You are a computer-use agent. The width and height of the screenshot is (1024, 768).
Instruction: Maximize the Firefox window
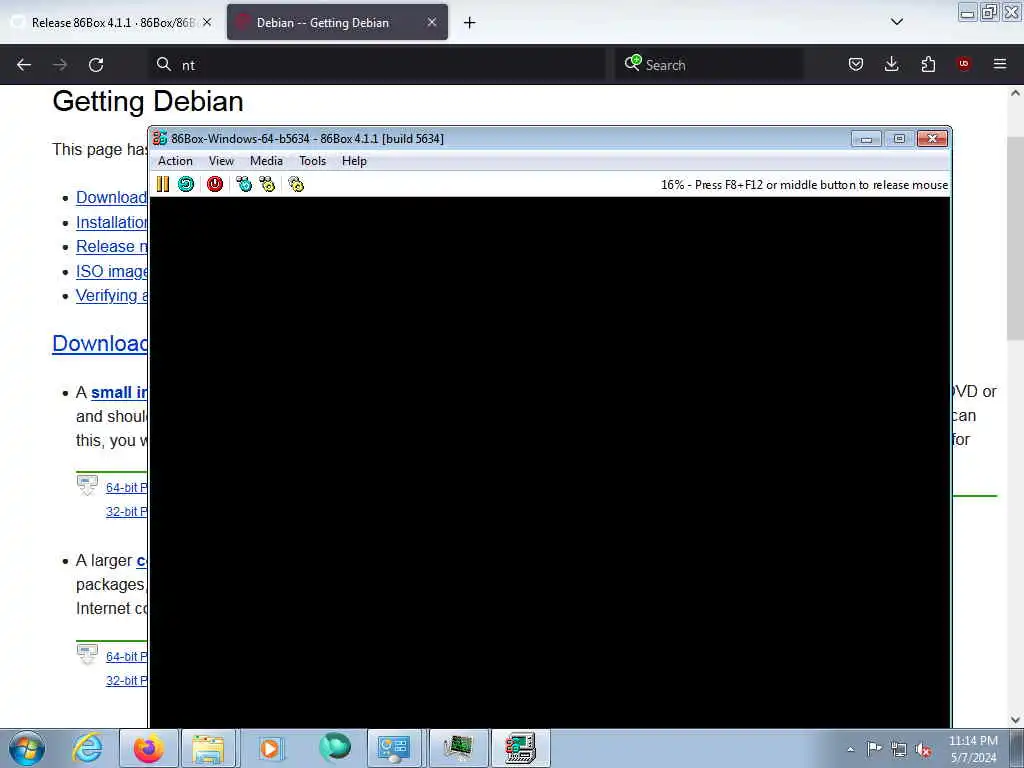[x=989, y=12]
